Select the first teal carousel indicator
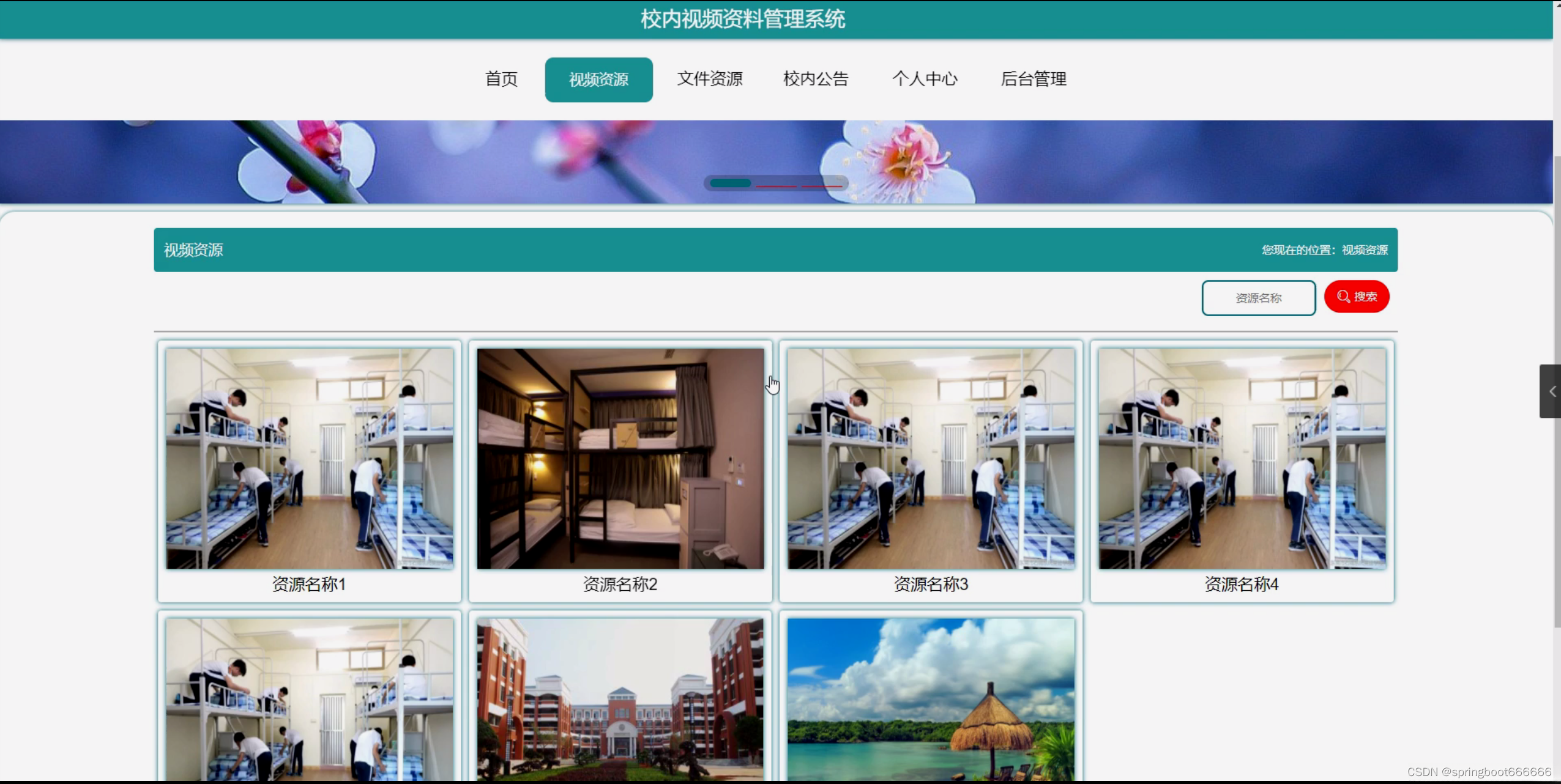Screen dimensions: 1561x784 (730, 183)
